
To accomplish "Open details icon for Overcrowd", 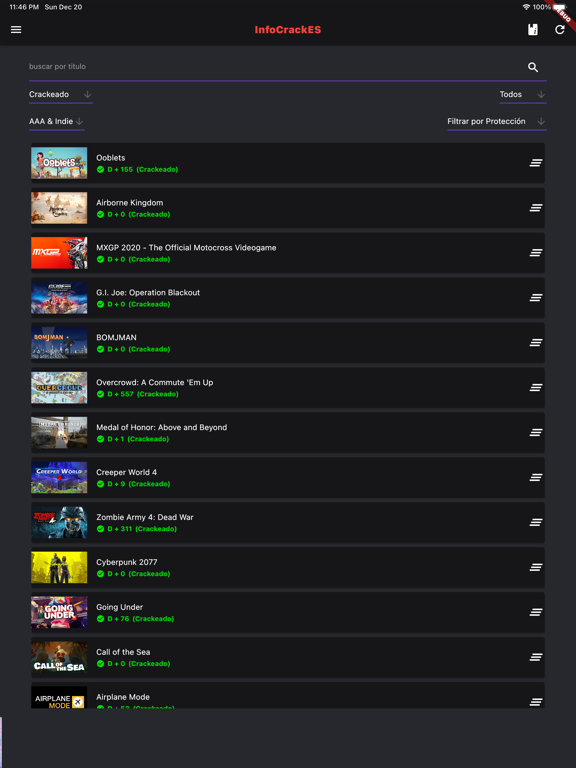I will click(536, 387).
